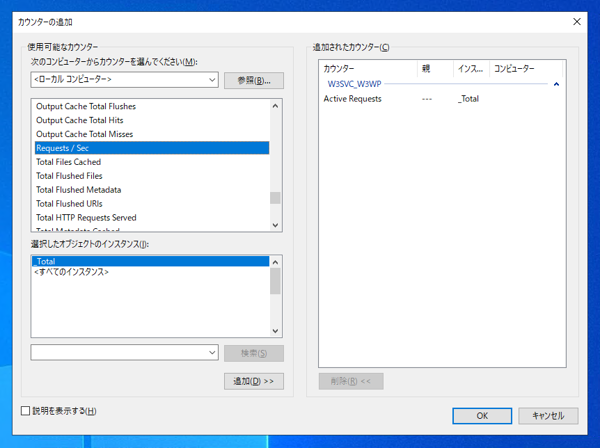
Task: Select Total Flushed URIs counter
Action: 152,204
